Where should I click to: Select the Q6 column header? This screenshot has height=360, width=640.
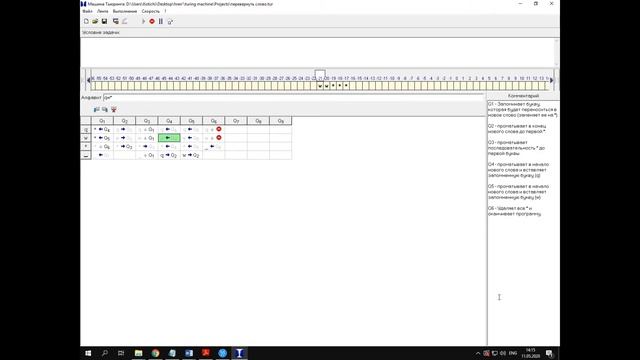(213, 121)
